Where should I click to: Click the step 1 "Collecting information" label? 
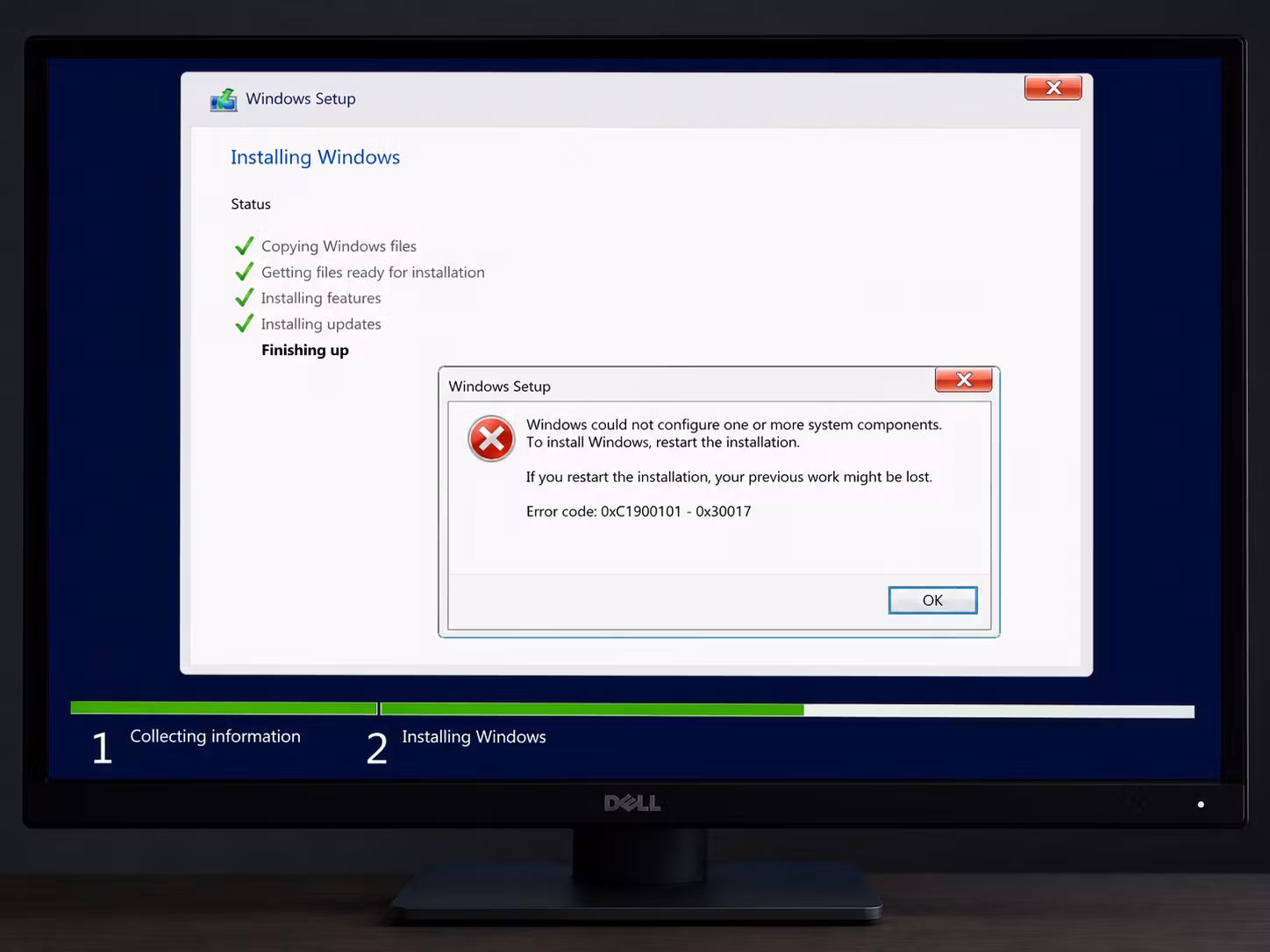(x=215, y=736)
